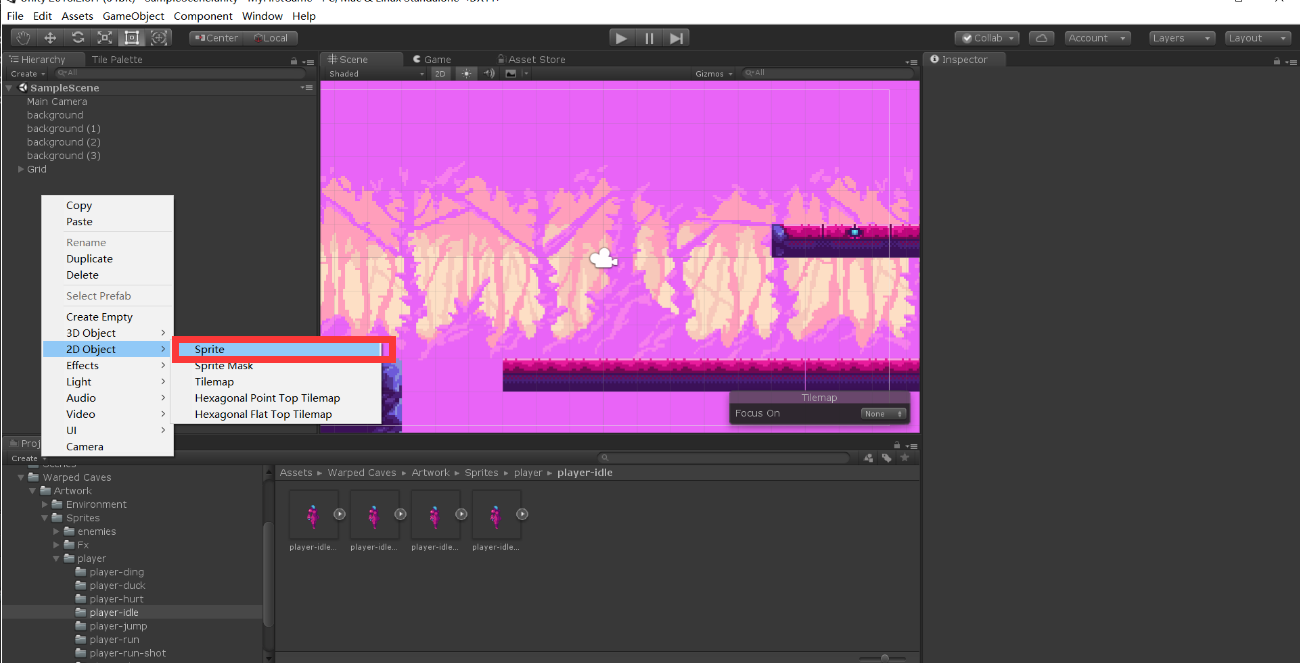
Task: Open the Cloud services window
Action: 1040,37
